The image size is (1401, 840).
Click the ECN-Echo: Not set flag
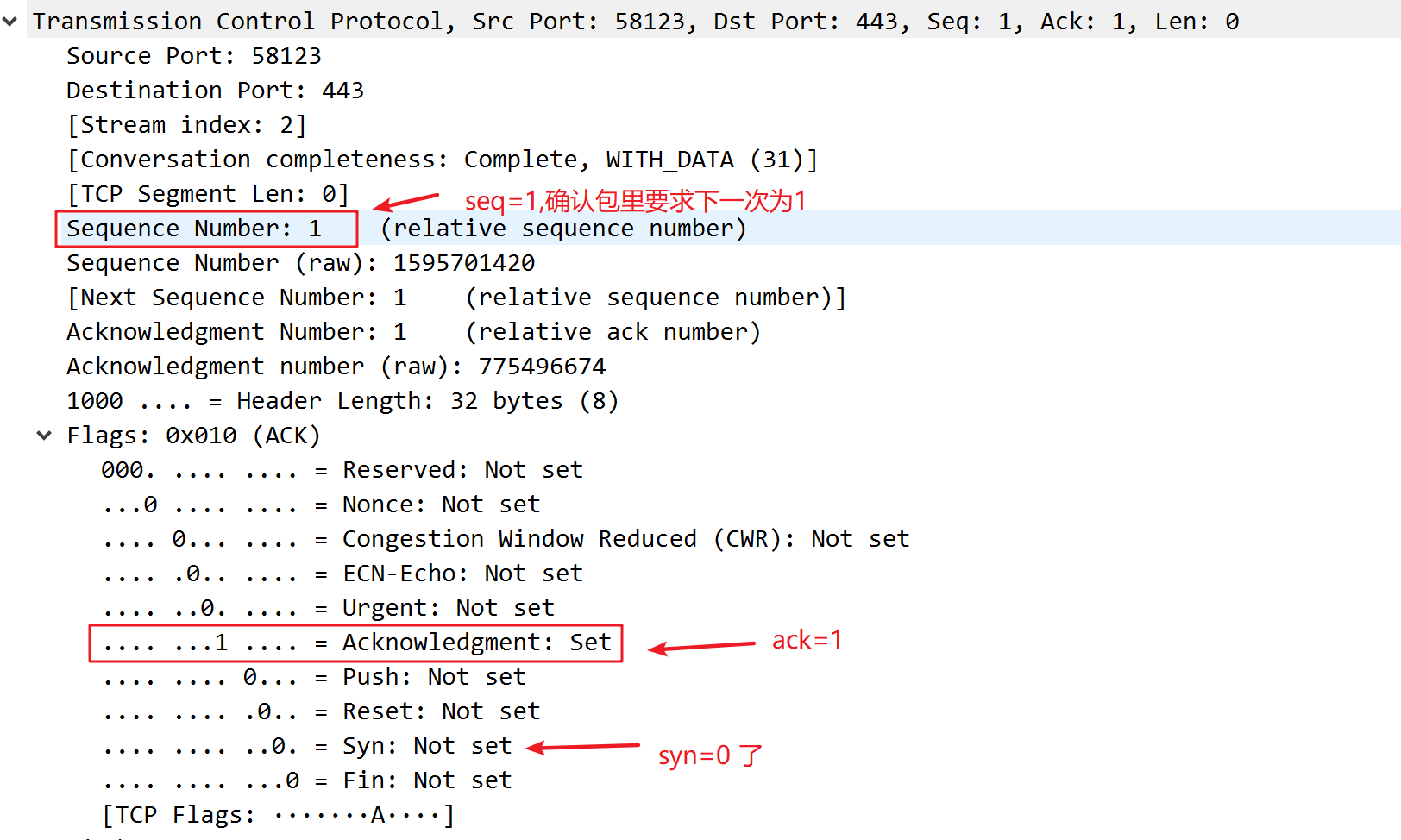point(342,574)
